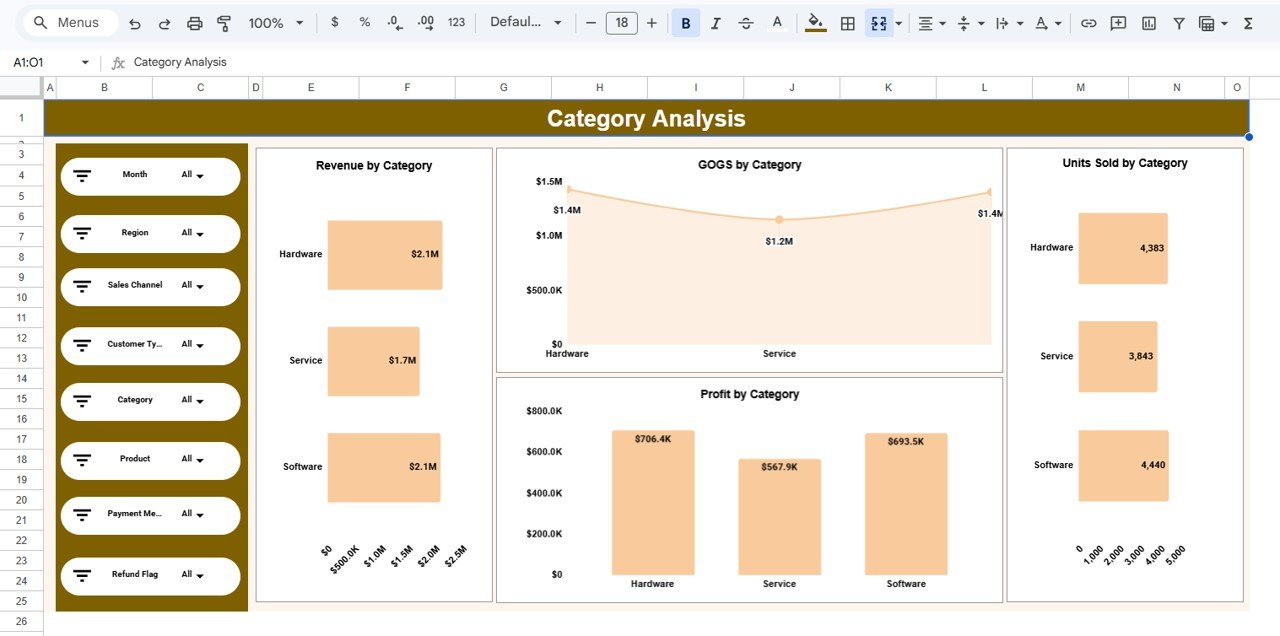Toggle bold formatting

click(685, 22)
